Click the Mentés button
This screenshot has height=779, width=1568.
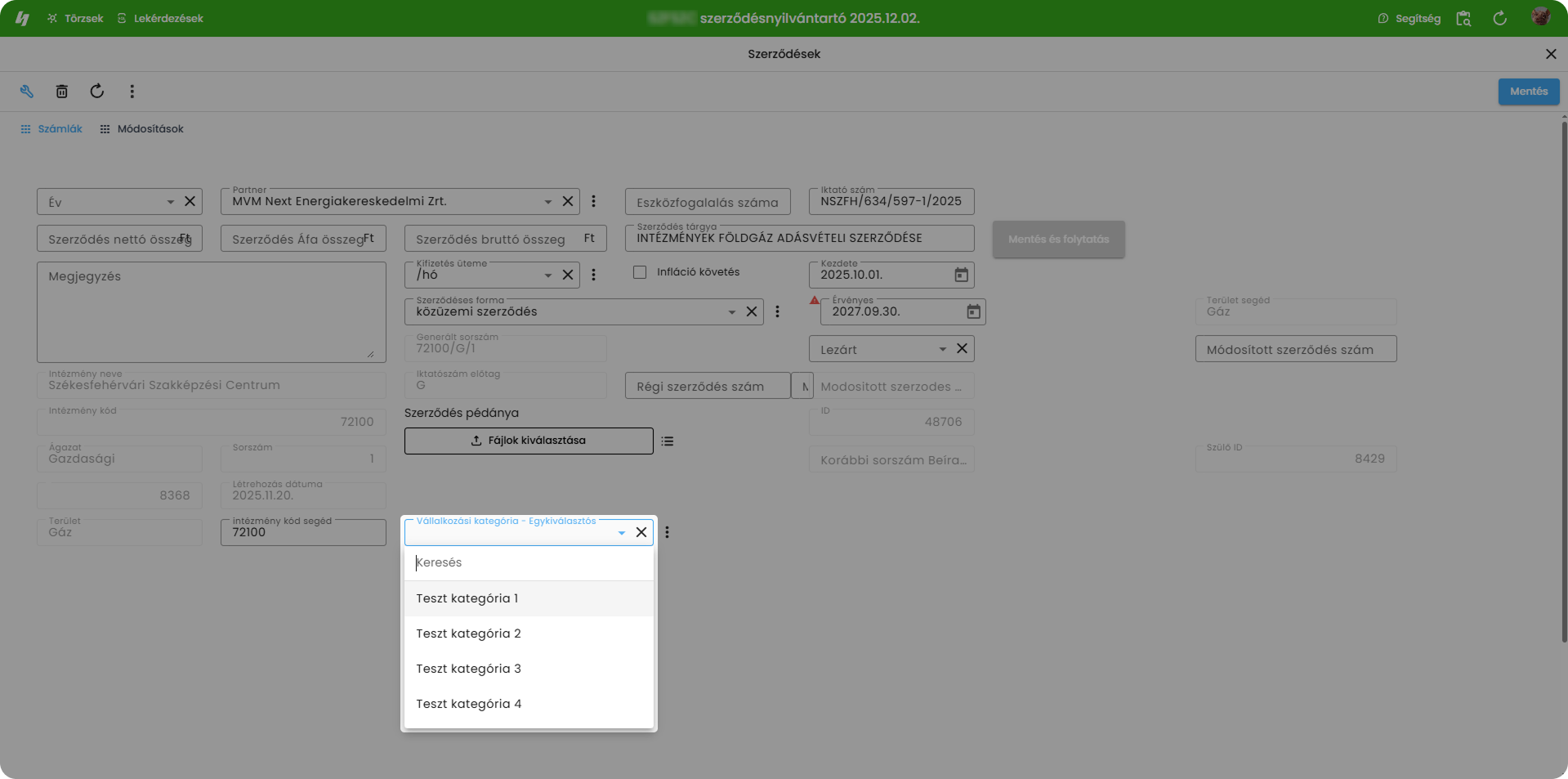[x=1528, y=92]
